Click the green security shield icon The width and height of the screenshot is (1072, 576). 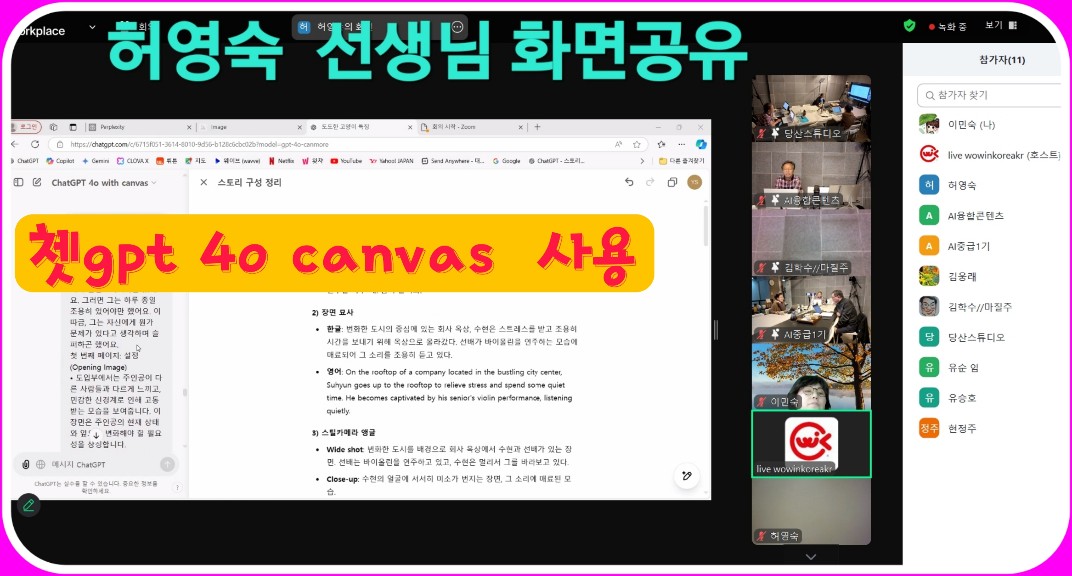coord(909,26)
